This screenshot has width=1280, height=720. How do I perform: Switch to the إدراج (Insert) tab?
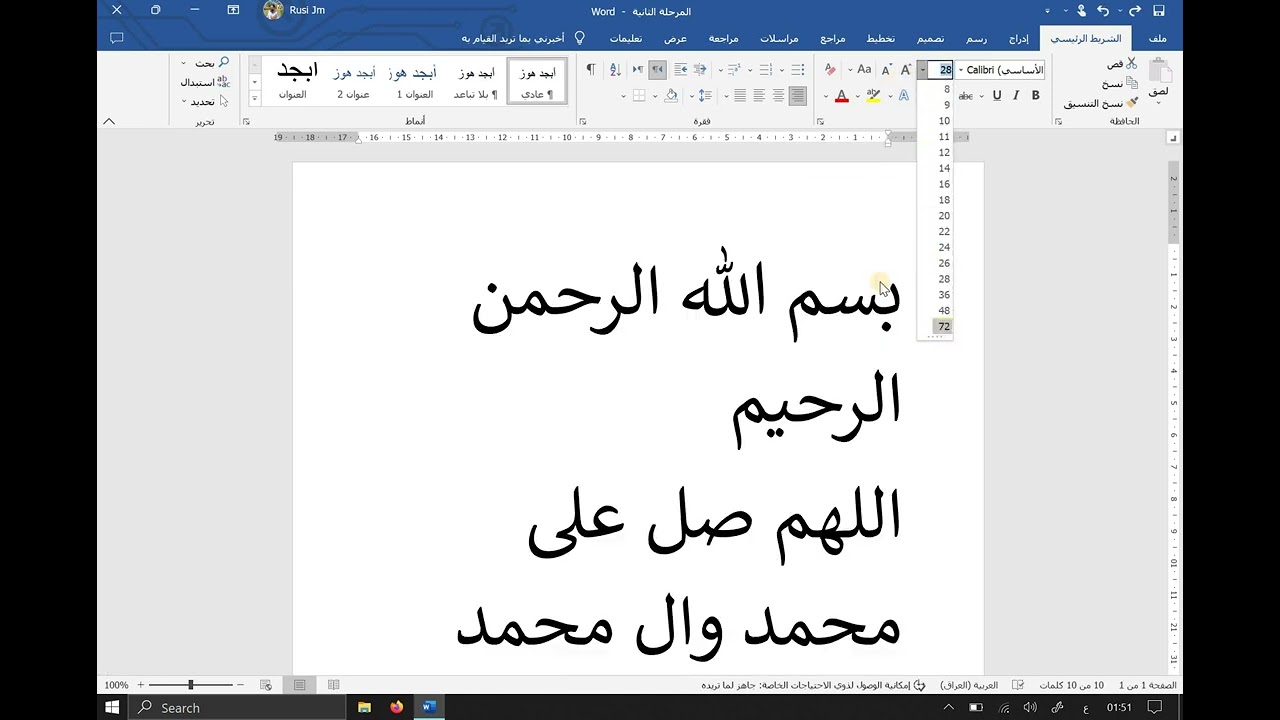(x=1018, y=38)
